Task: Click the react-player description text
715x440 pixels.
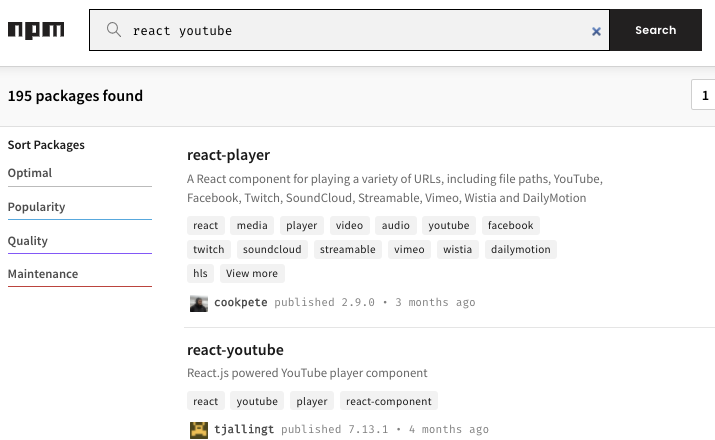Action: point(395,188)
